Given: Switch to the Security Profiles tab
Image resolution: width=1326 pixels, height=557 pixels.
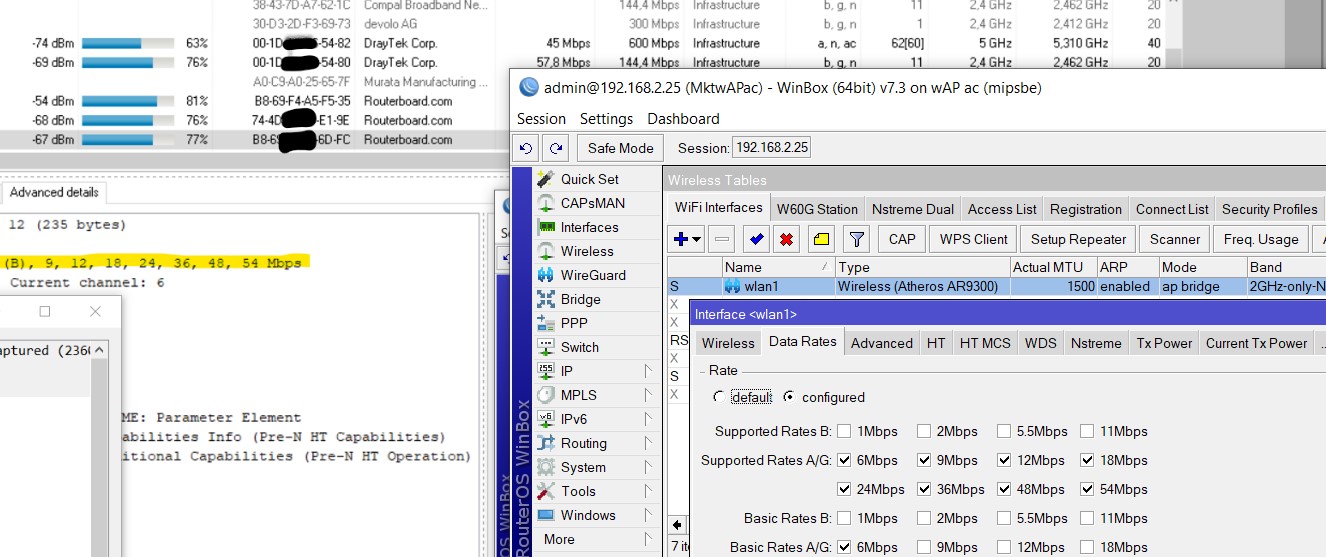Looking at the screenshot, I should (x=1269, y=209).
